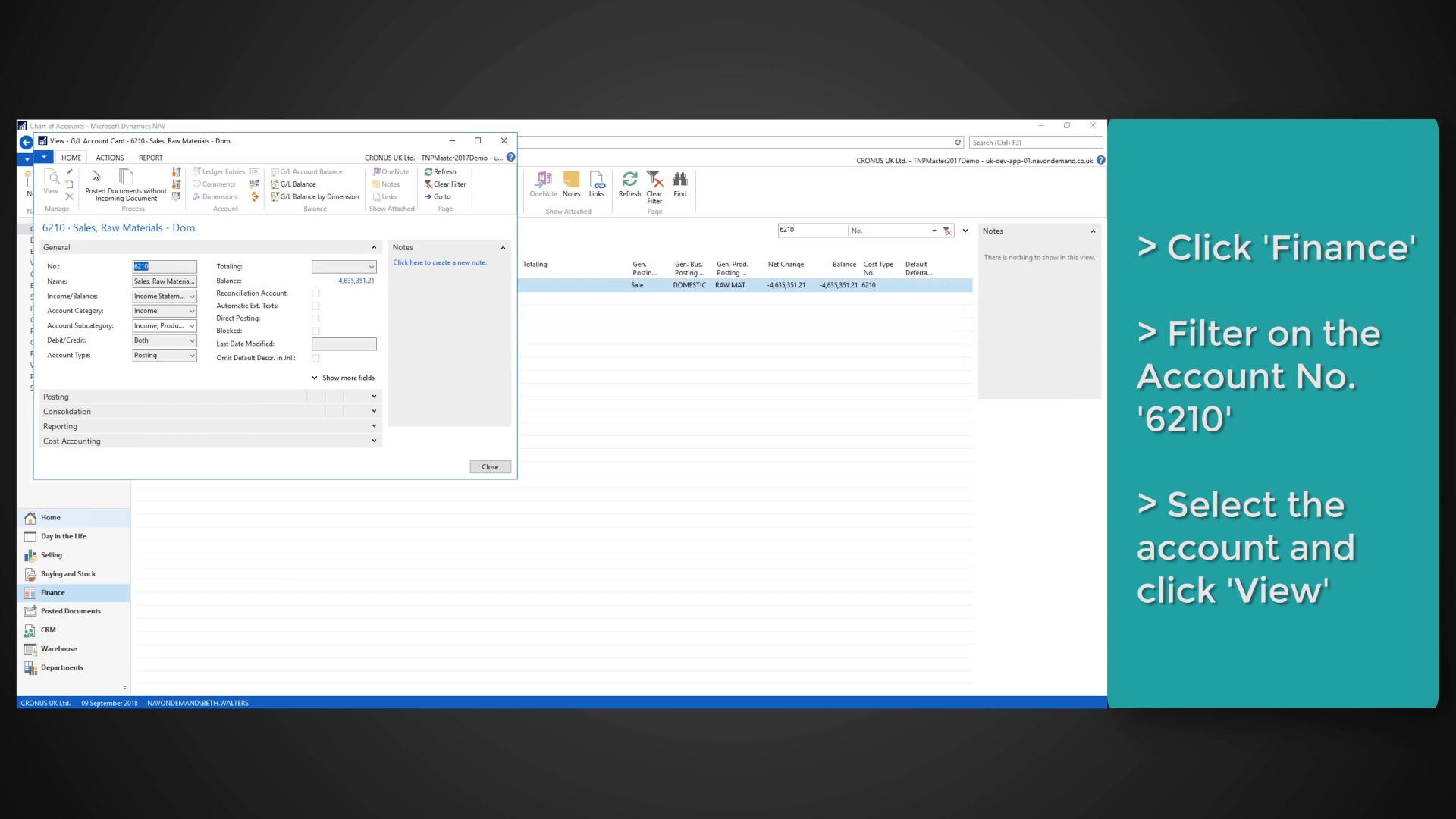1456x819 pixels.
Task: Collapse the General section header
Action: [374, 246]
